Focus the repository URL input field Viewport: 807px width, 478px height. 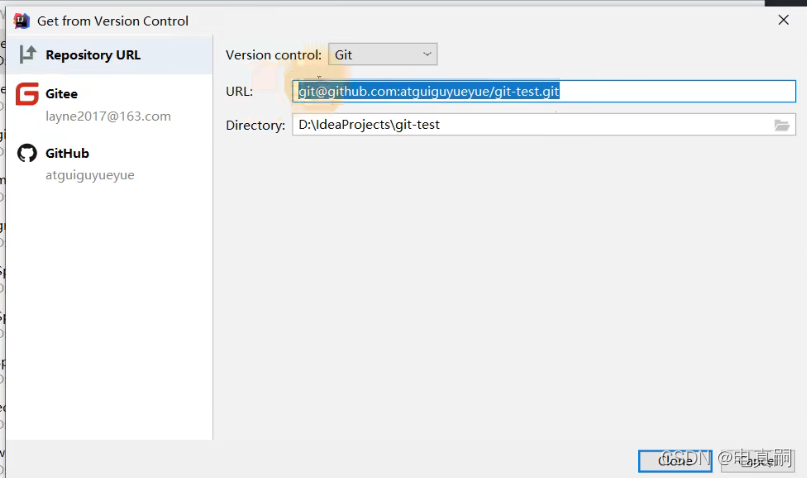click(x=544, y=92)
